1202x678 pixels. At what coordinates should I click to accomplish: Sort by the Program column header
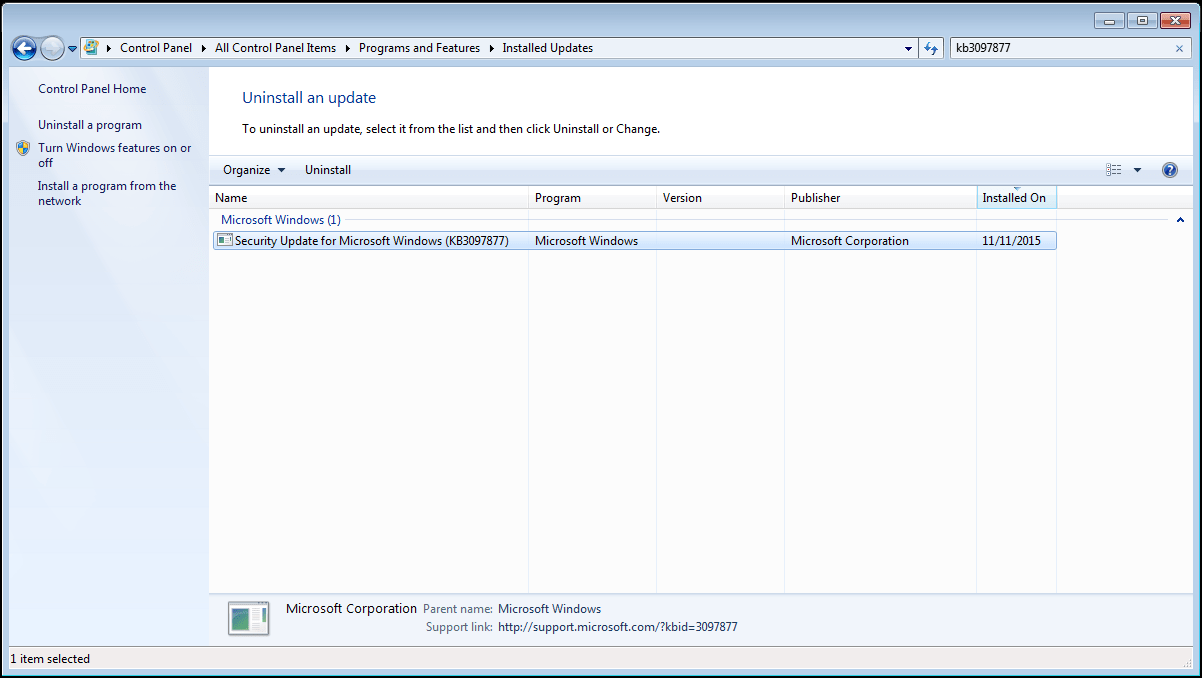(x=593, y=198)
